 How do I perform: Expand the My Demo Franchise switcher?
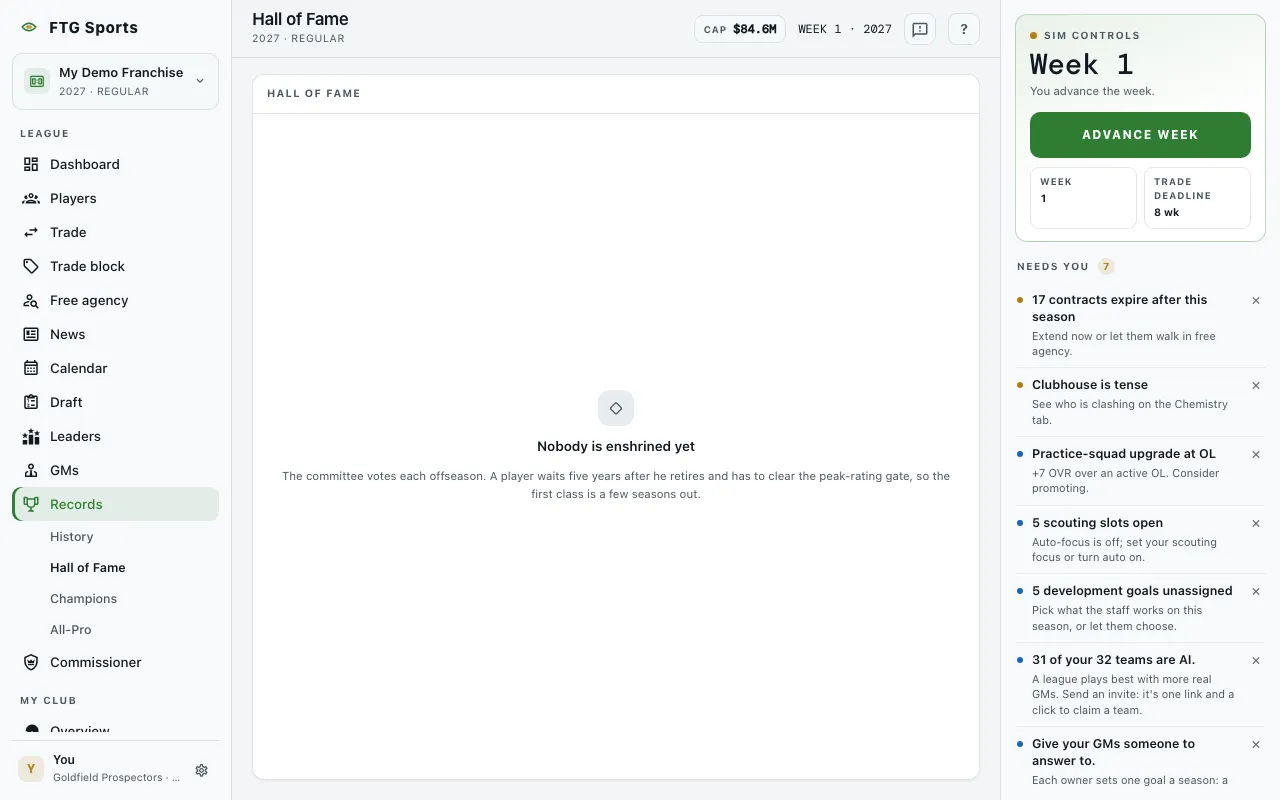(115, 81)
